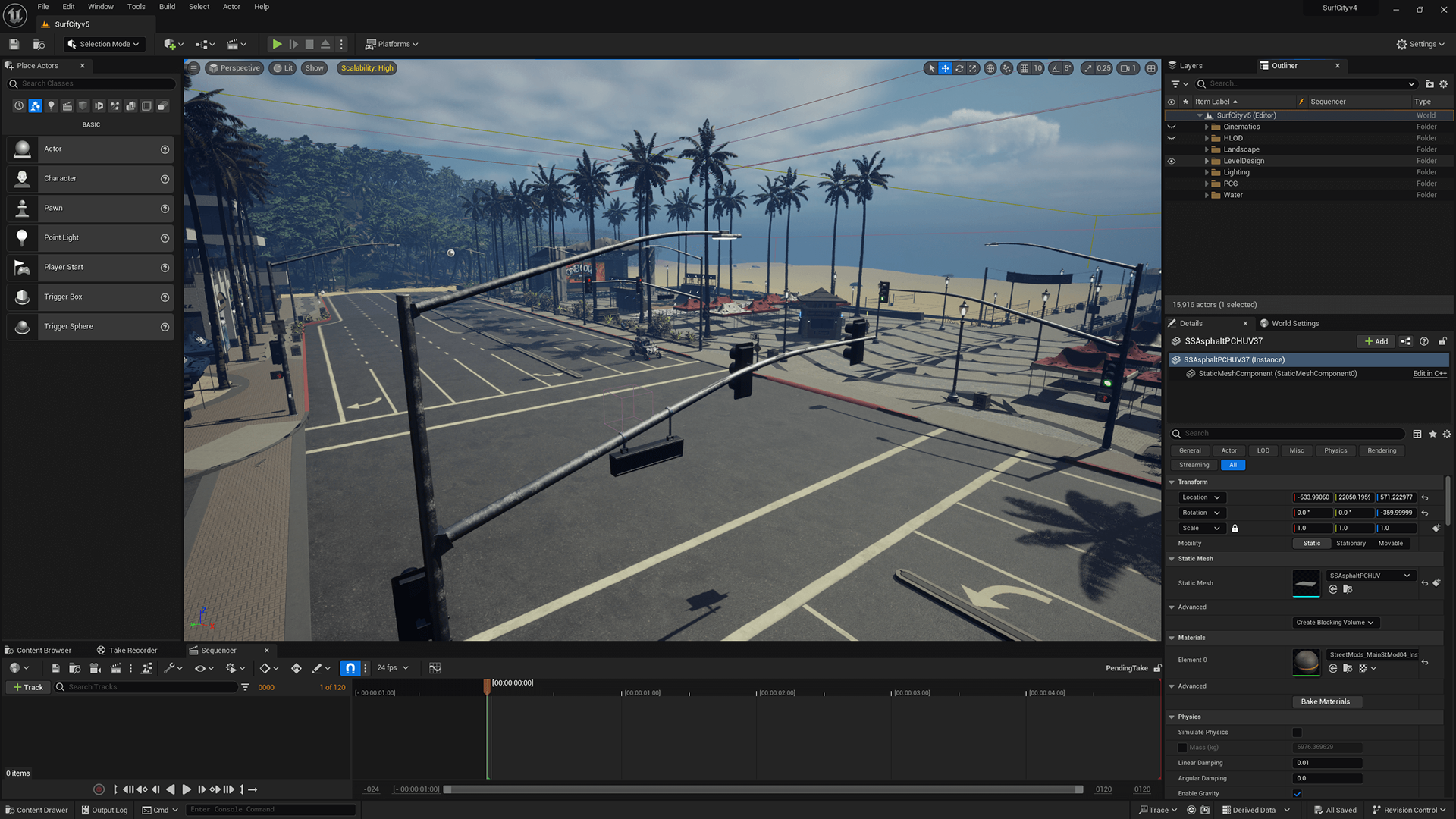Open the viewport layout maximize icon

1151,68
